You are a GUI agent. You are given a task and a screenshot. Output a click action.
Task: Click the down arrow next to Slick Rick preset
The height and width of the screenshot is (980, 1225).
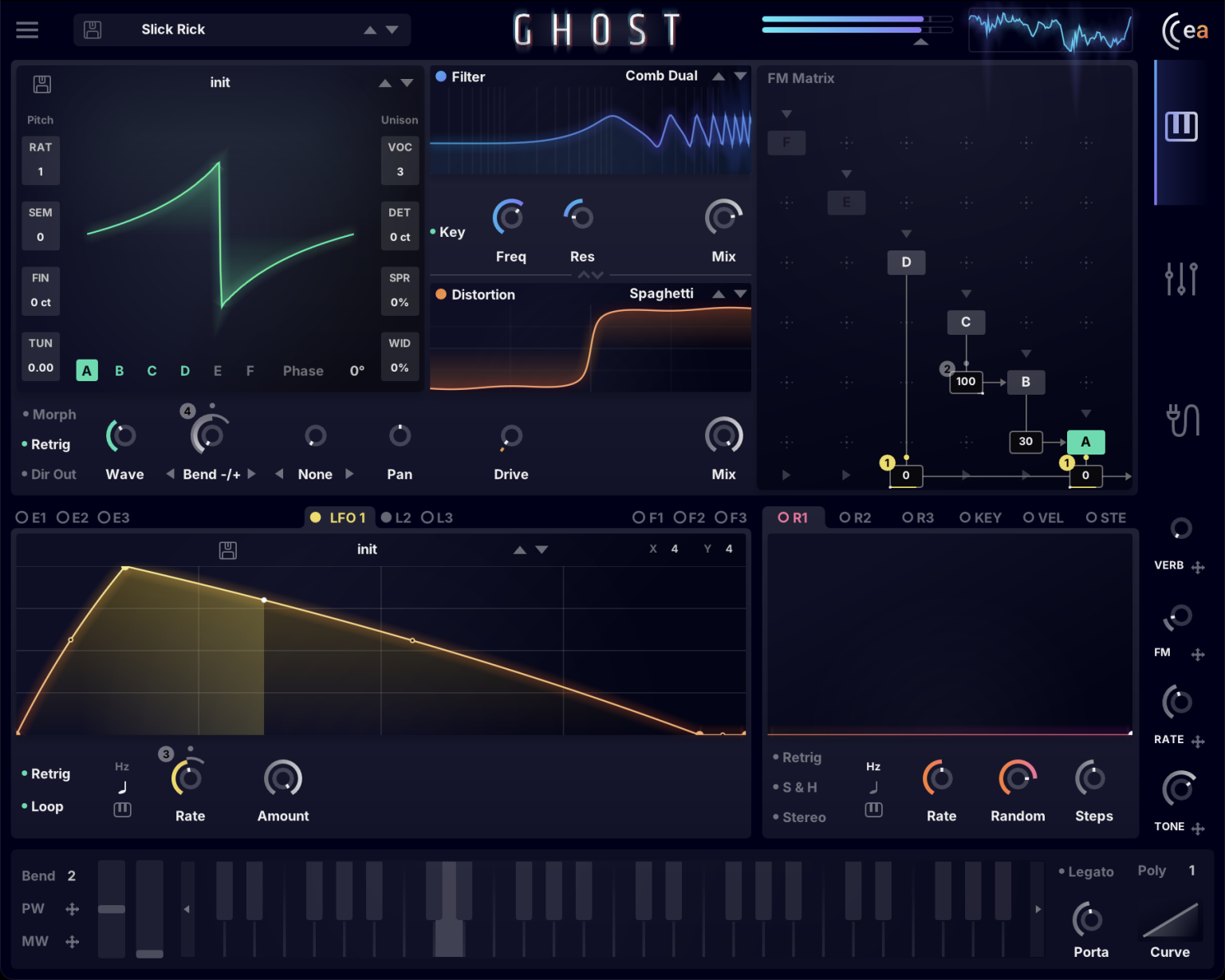392,30
